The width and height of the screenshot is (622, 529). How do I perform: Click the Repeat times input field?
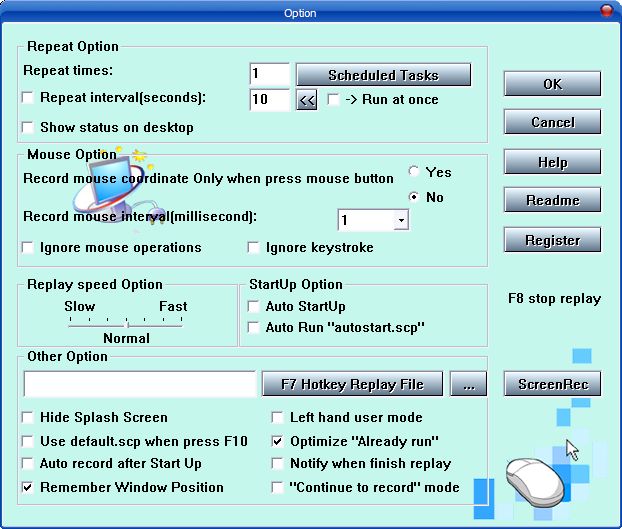click(269, 75)
